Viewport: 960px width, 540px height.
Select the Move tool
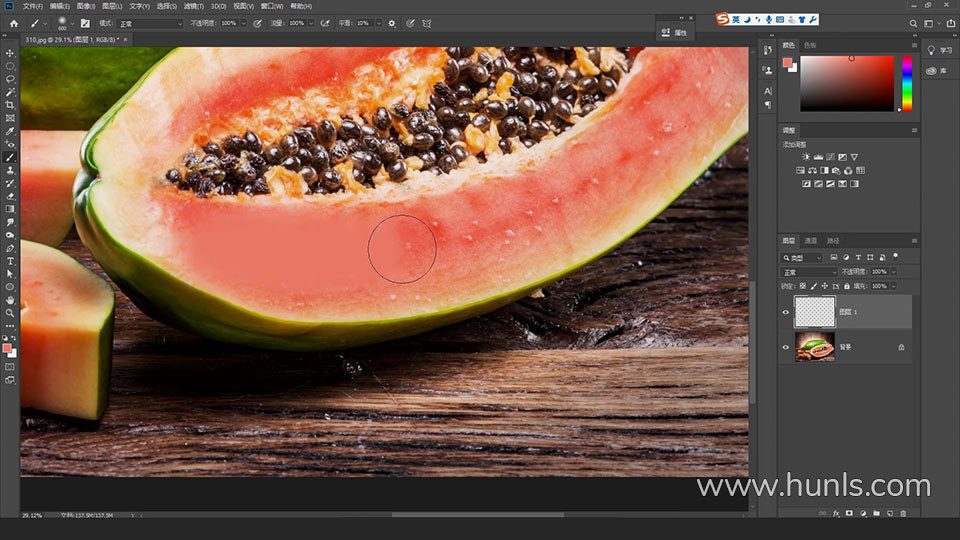(x=10, y=53)
